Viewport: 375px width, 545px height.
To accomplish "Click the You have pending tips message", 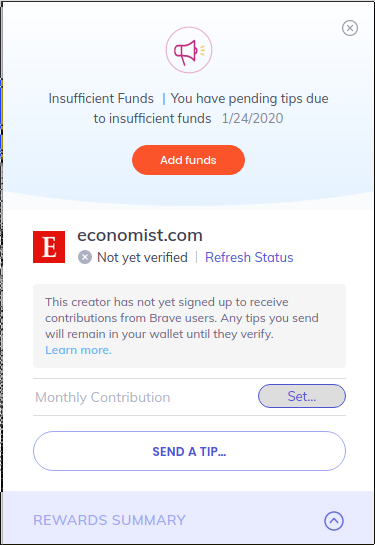I will (x=211, y=108).
